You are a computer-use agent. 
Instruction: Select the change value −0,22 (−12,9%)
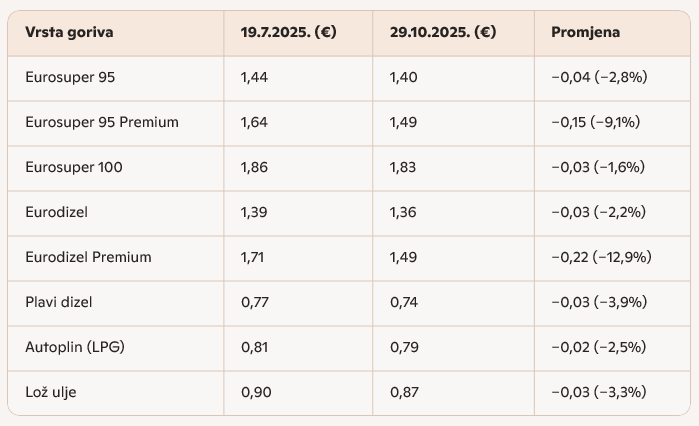coord(601,257)
